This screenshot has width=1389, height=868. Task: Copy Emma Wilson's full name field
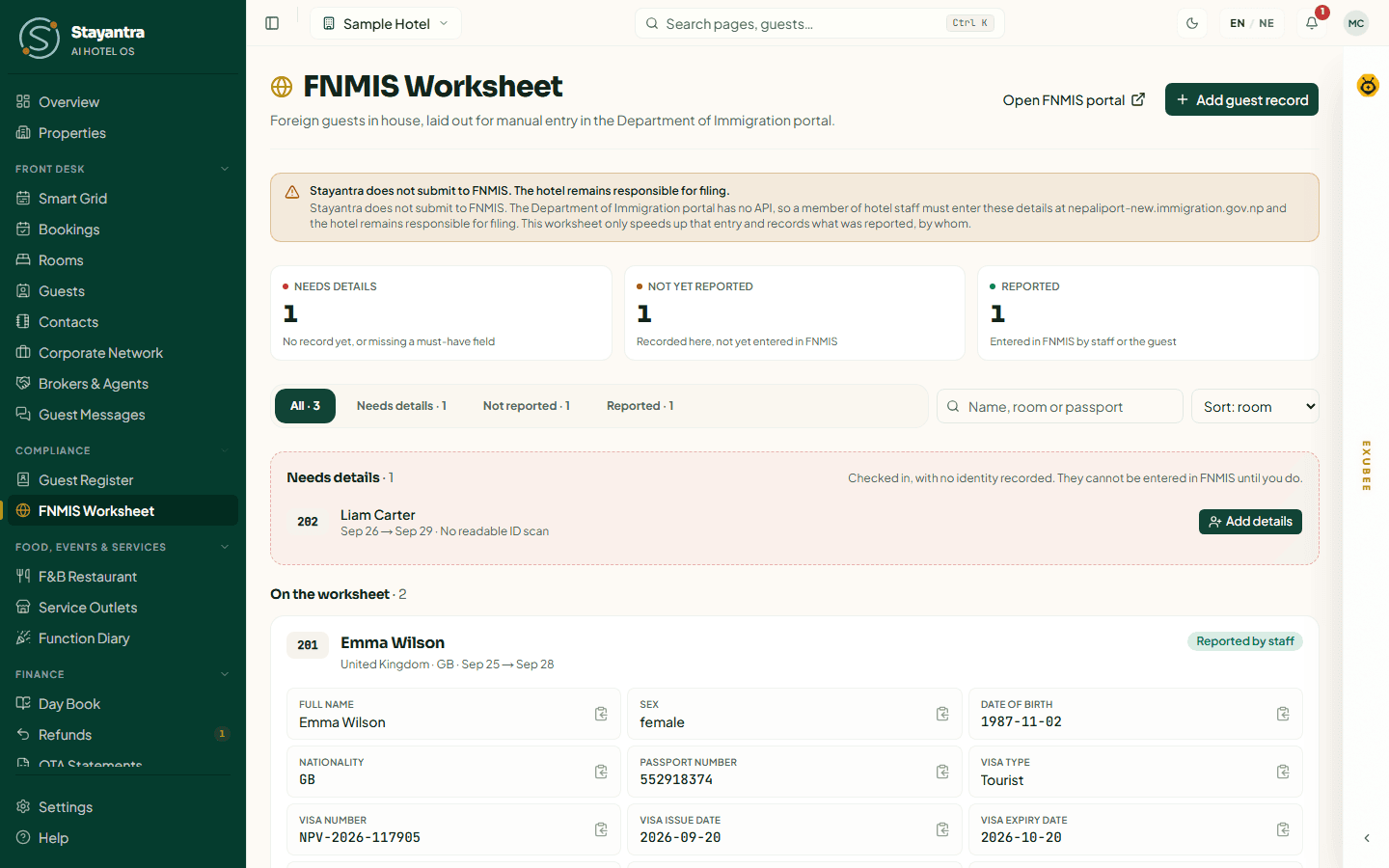[x=601, y=714]
